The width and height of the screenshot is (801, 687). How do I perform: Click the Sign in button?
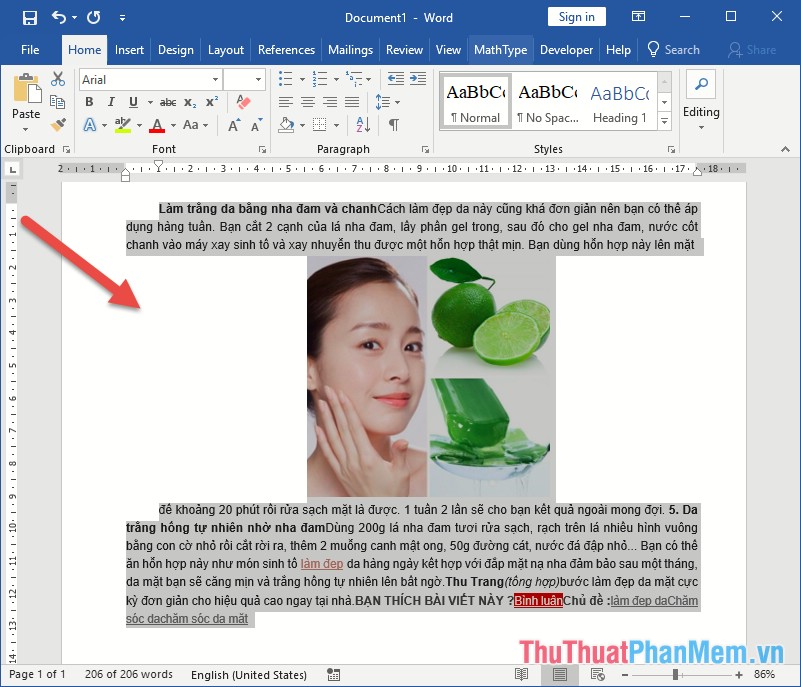[x=576, y=16]
